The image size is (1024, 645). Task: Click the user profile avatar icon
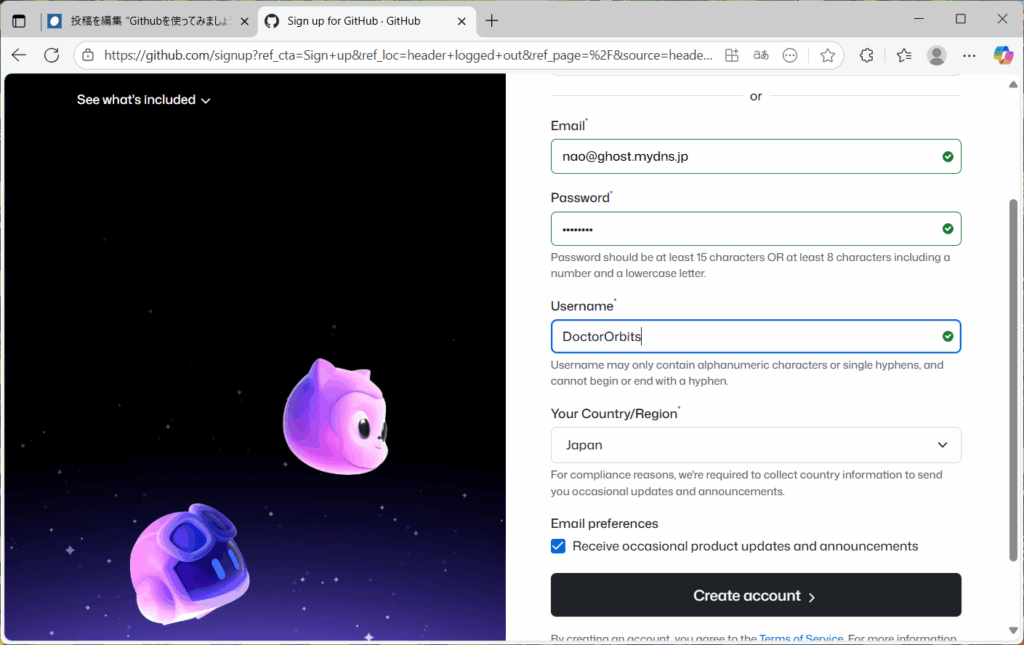(x=936, y=56)
